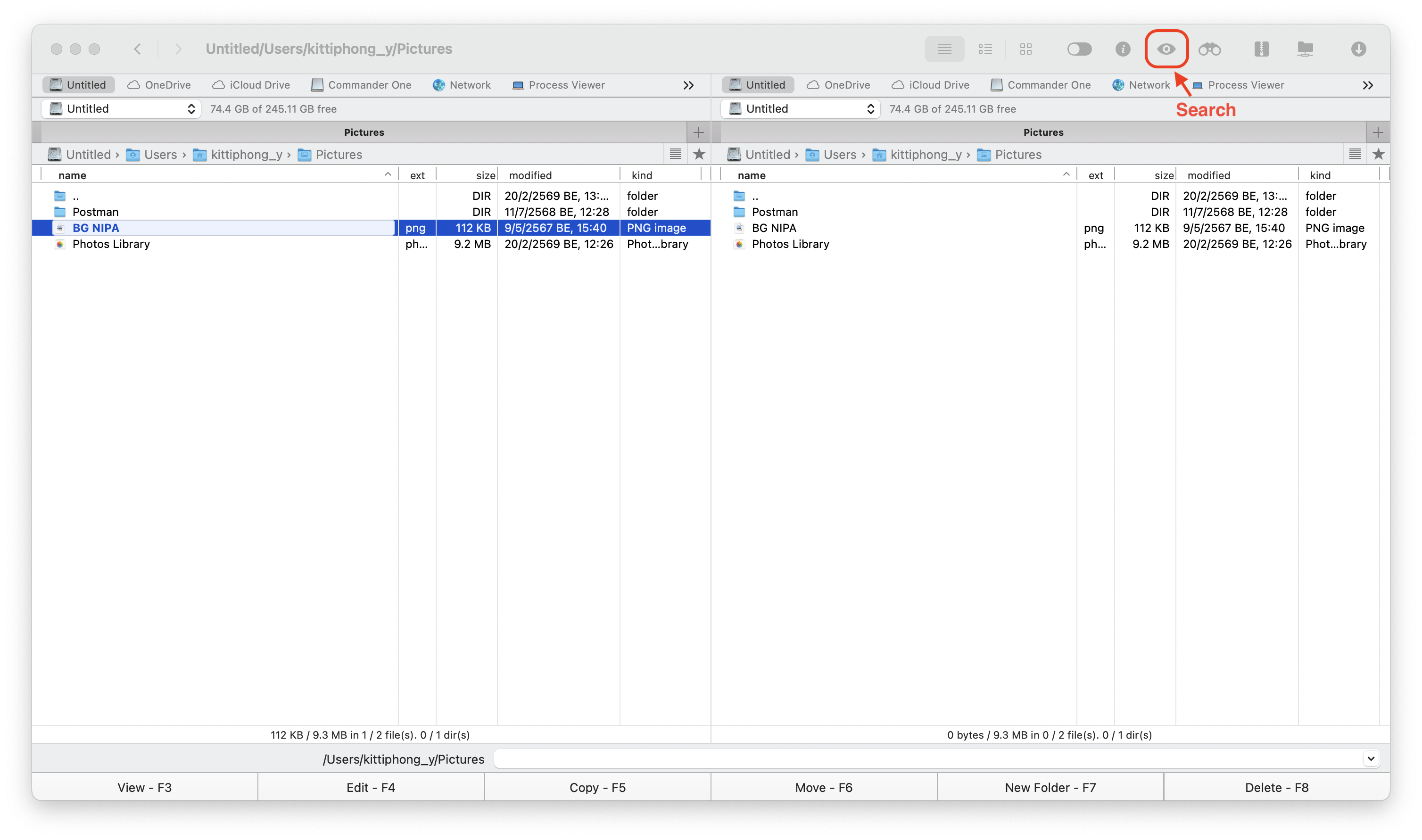
Task: Expand right panel favorites overflow chevrons
Action: (x=1368, y=85)
